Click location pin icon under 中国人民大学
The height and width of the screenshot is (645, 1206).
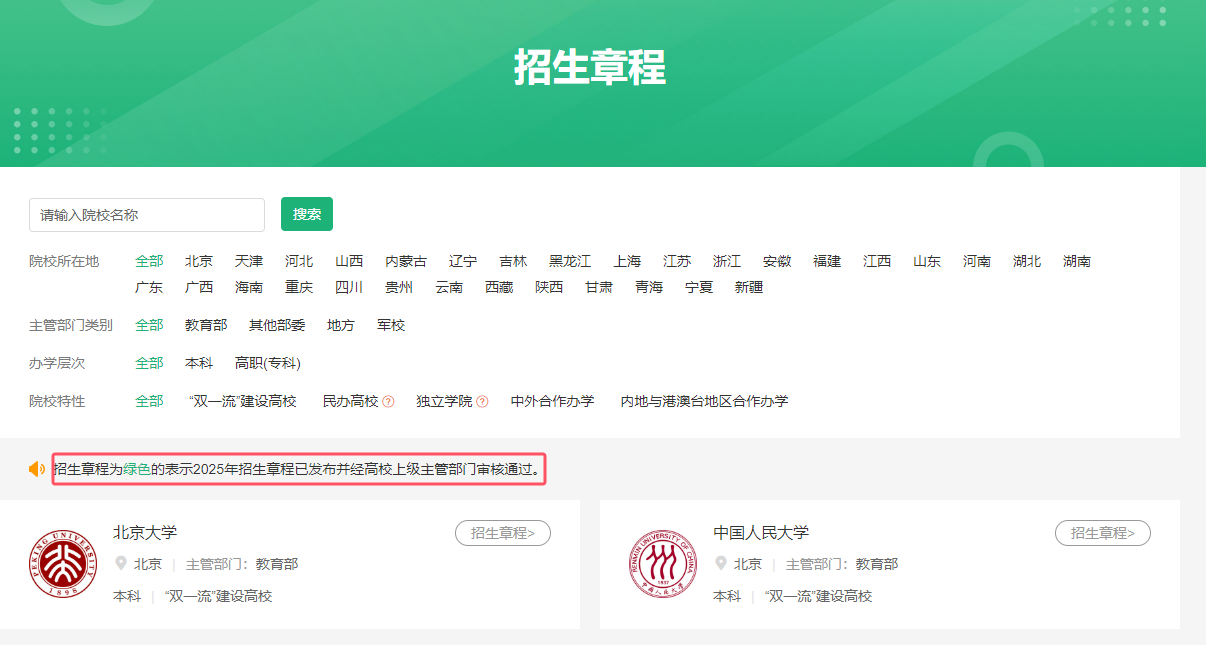click(x=721, y=564)
